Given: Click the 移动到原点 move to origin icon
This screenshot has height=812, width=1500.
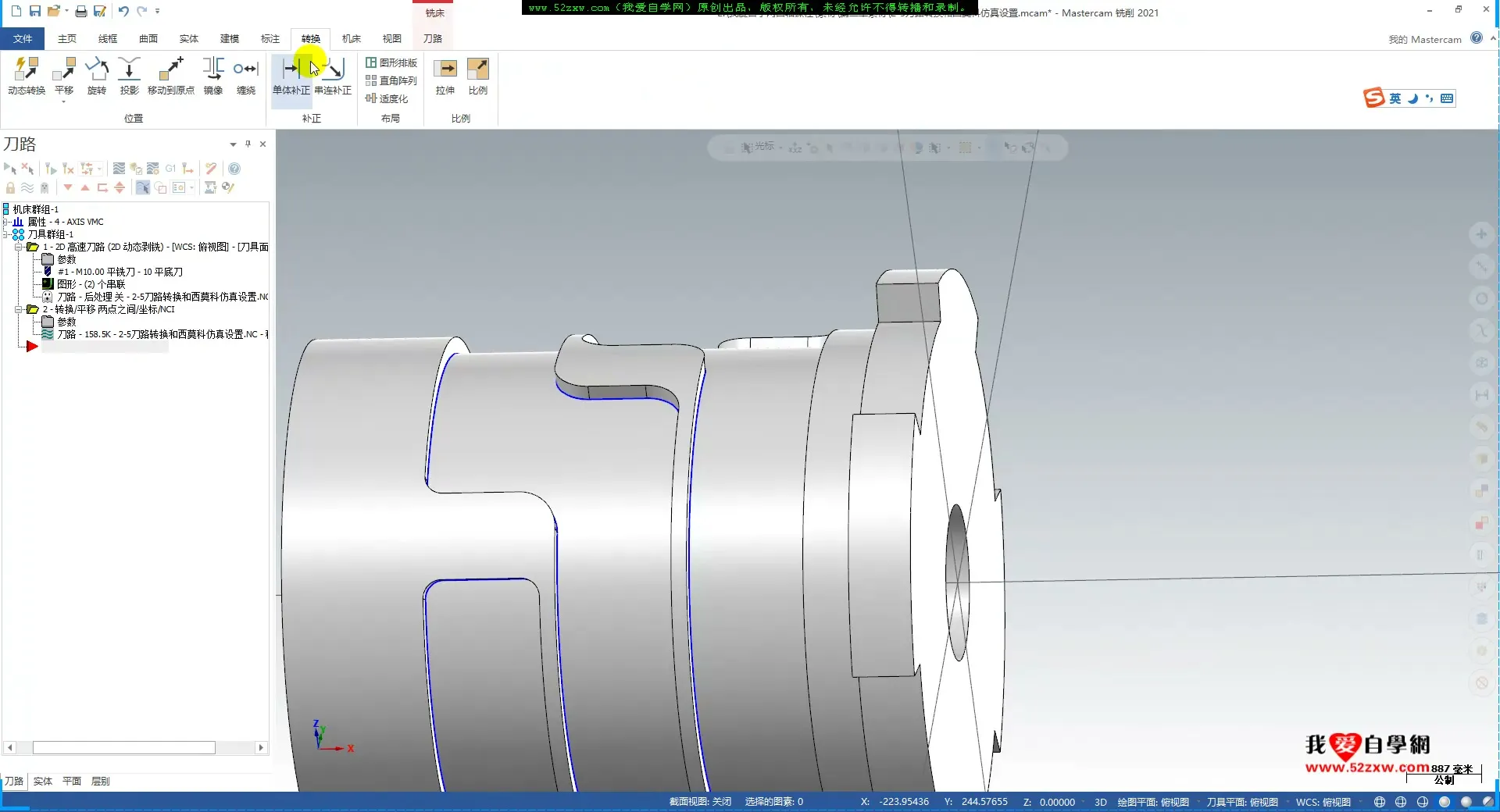Looking at the screenshot, I should (x=170, y=76).
